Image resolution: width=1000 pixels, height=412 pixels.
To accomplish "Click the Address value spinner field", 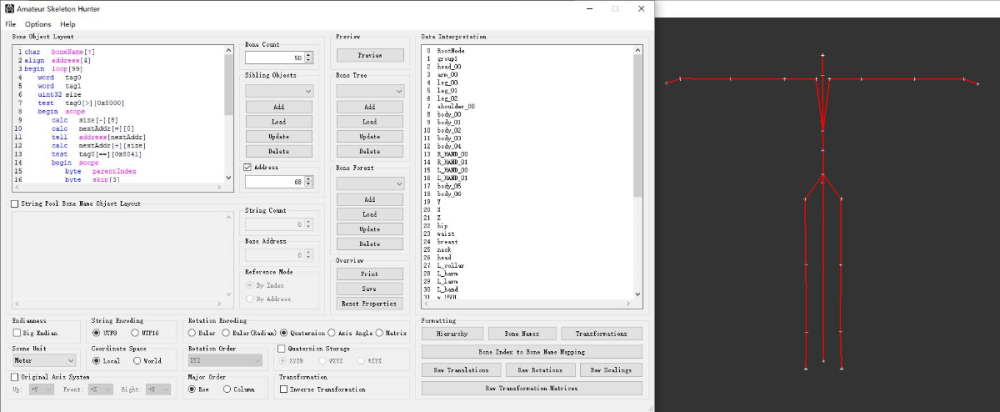I will pos(274,182).
